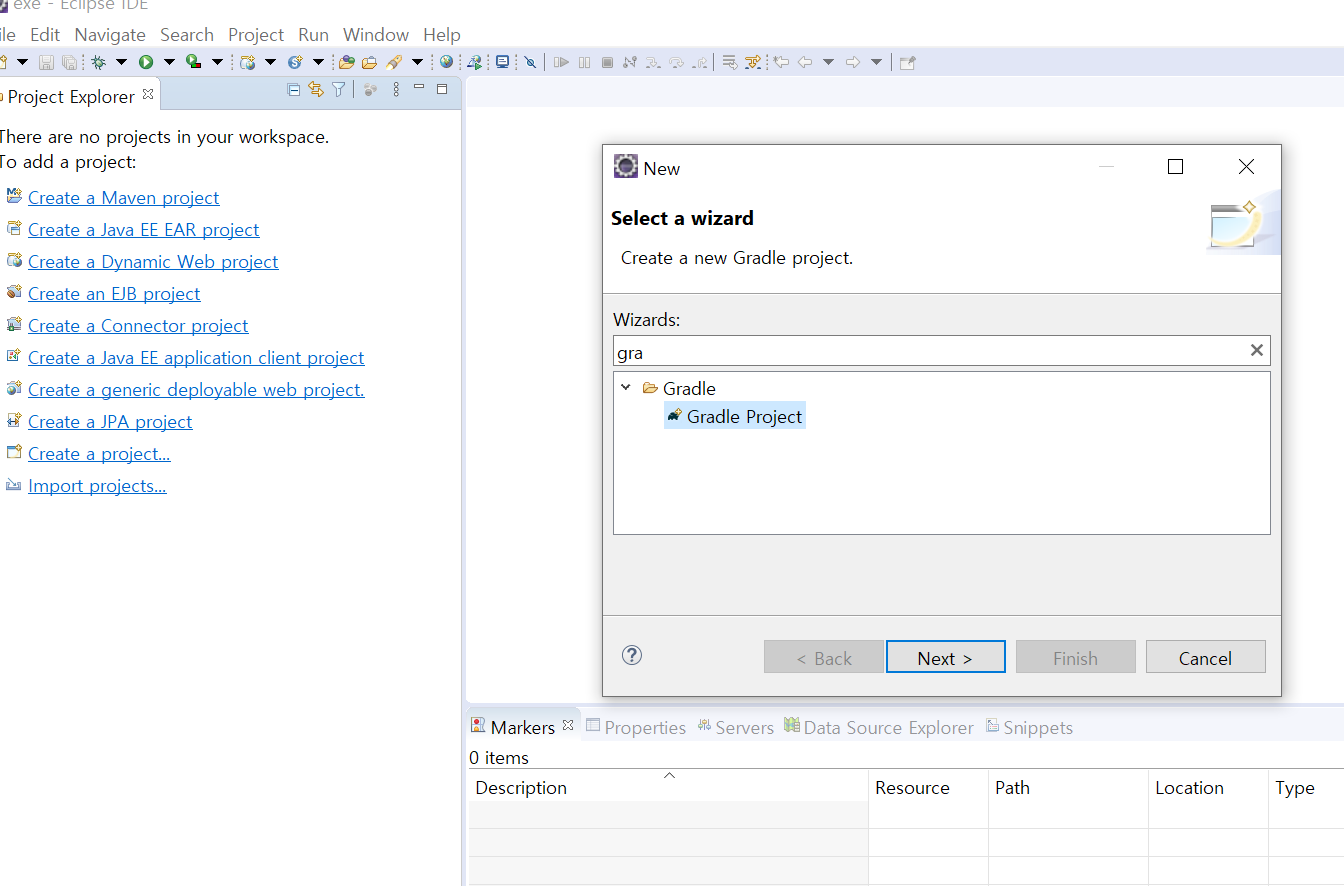Click the Search flashlight icon
This screenshot has height=886, width=1344.
click(x=393, y=62)
